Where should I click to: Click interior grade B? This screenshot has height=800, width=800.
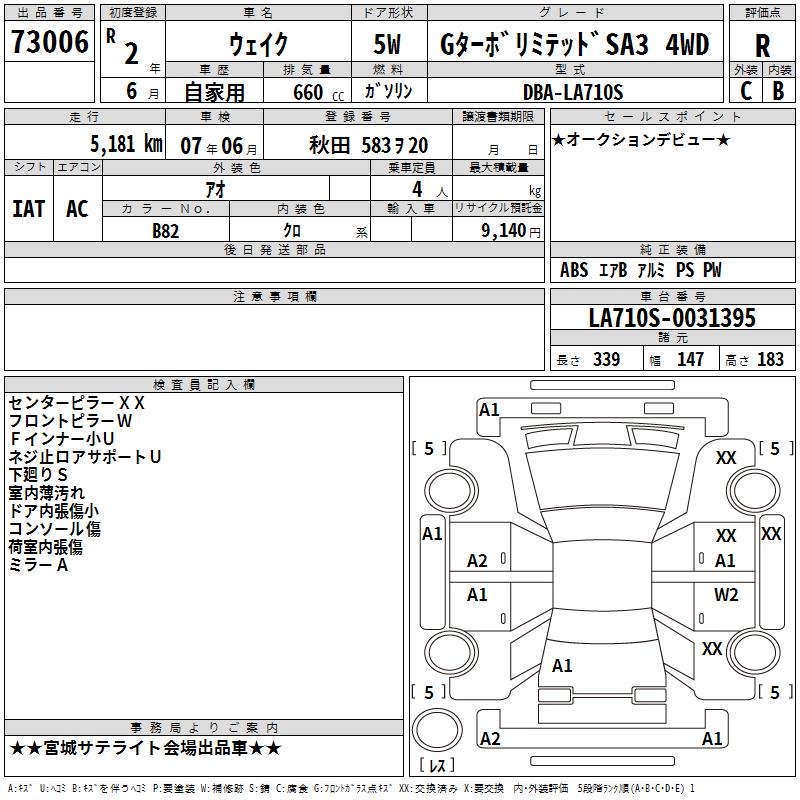[778, 91]
